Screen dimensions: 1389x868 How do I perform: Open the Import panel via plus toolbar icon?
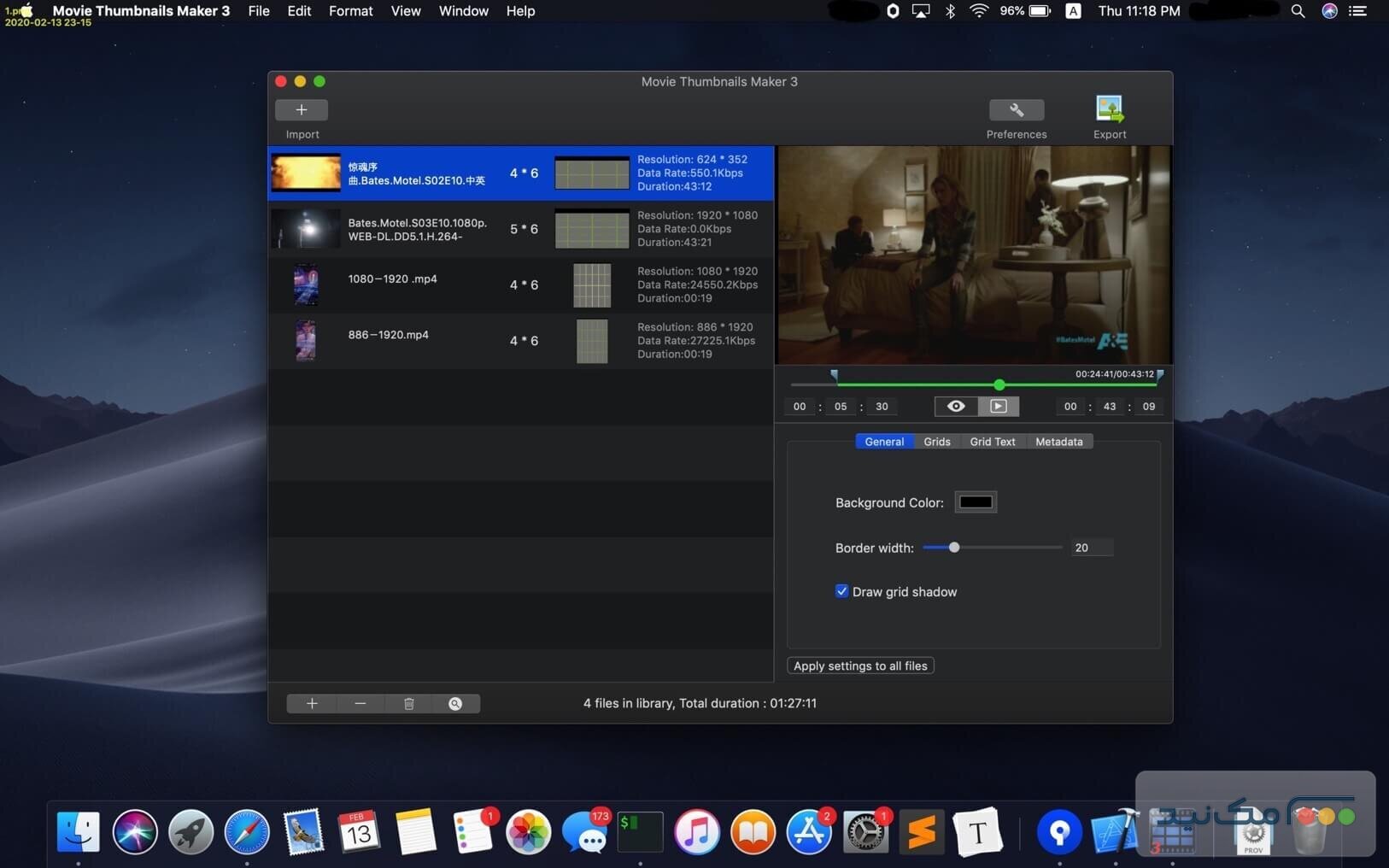point(302,109)
